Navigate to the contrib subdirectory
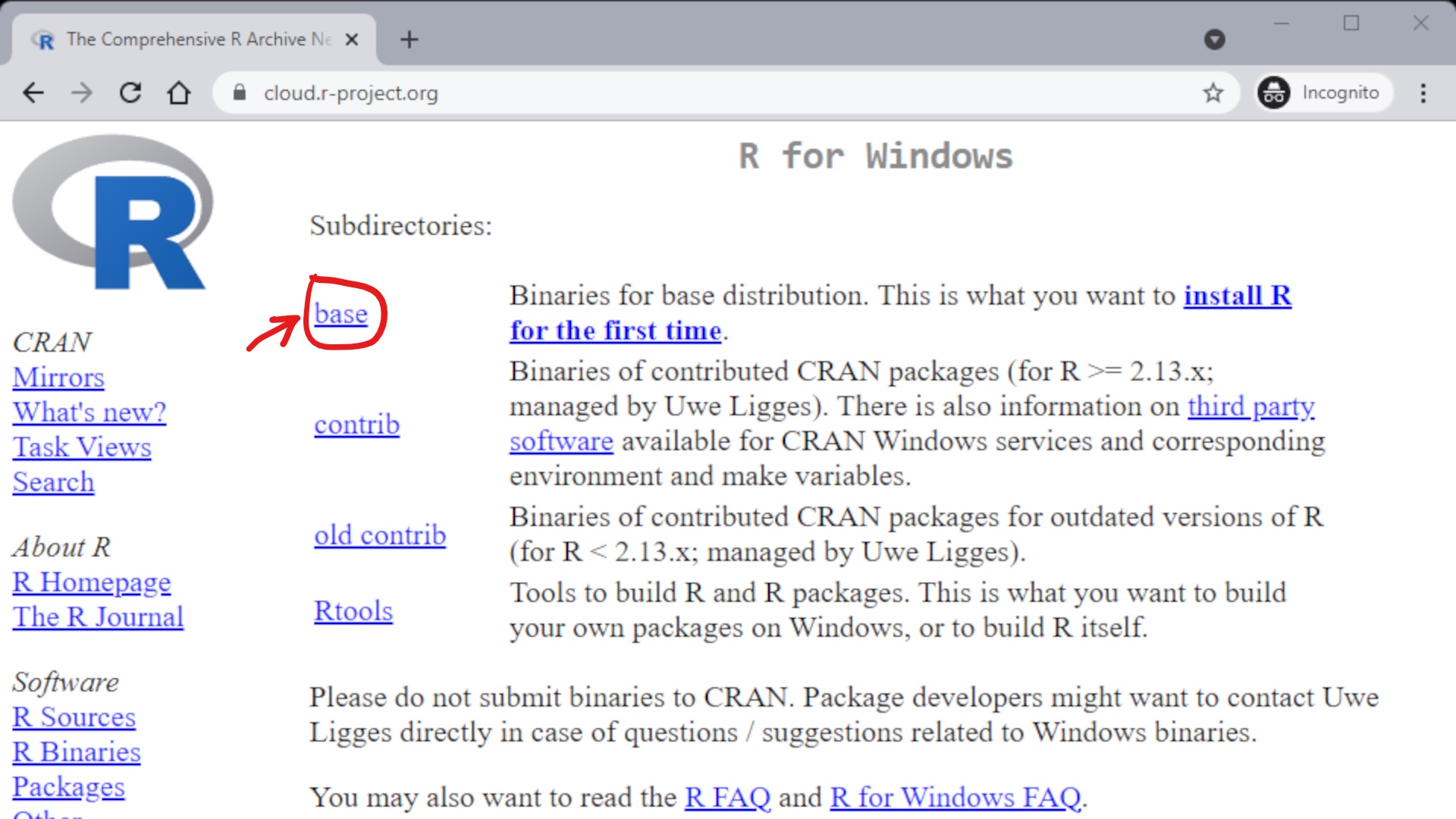This screenshot has height=819, width=1456. 356,424
